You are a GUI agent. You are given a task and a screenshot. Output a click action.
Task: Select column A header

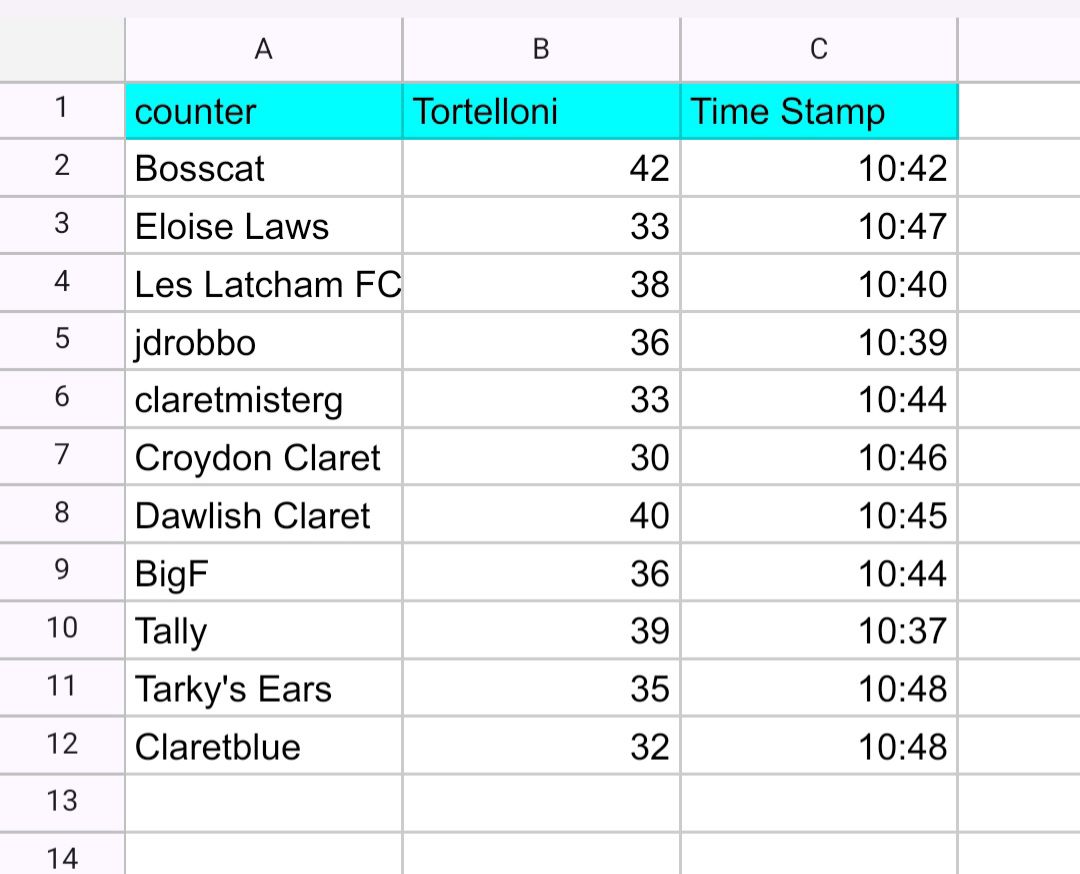263,50
